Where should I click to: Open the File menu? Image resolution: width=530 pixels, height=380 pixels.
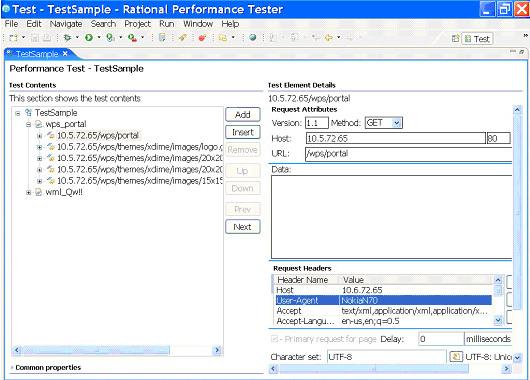click(11, 24)
